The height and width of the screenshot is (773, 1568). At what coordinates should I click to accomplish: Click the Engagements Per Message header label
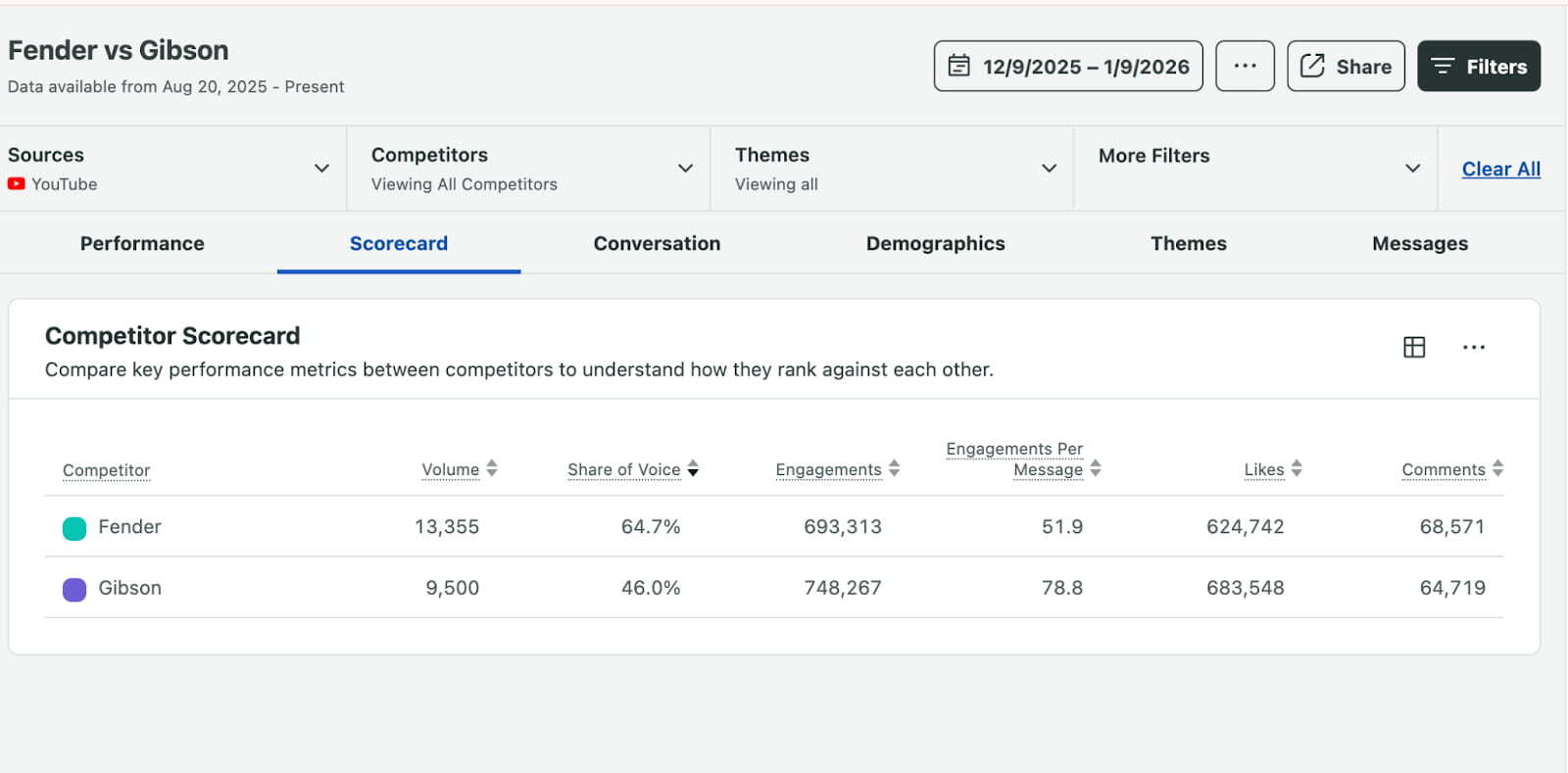(x=1014, y=459)
